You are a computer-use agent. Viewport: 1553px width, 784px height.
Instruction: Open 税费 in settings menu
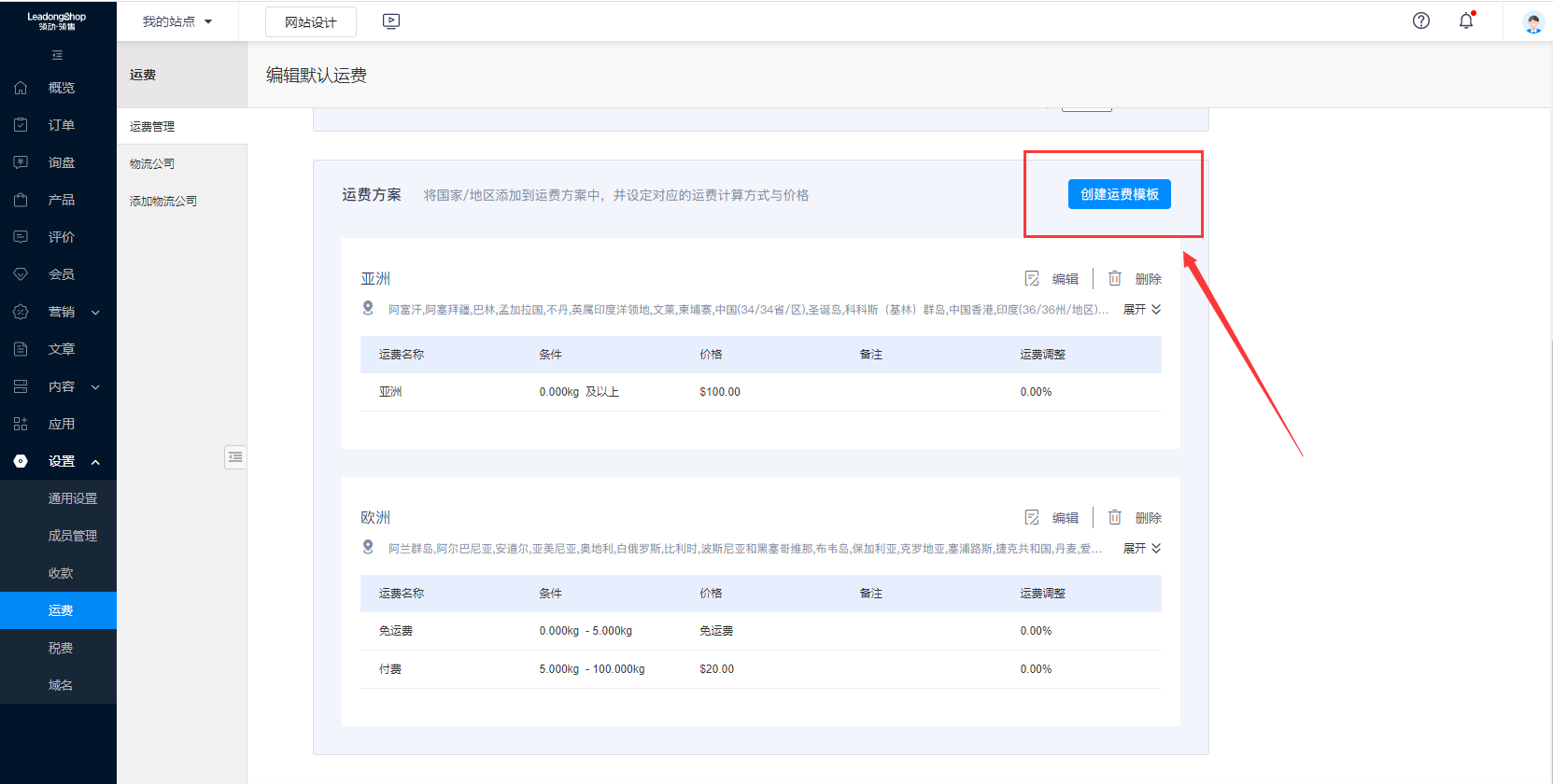[x=61, y=648]
